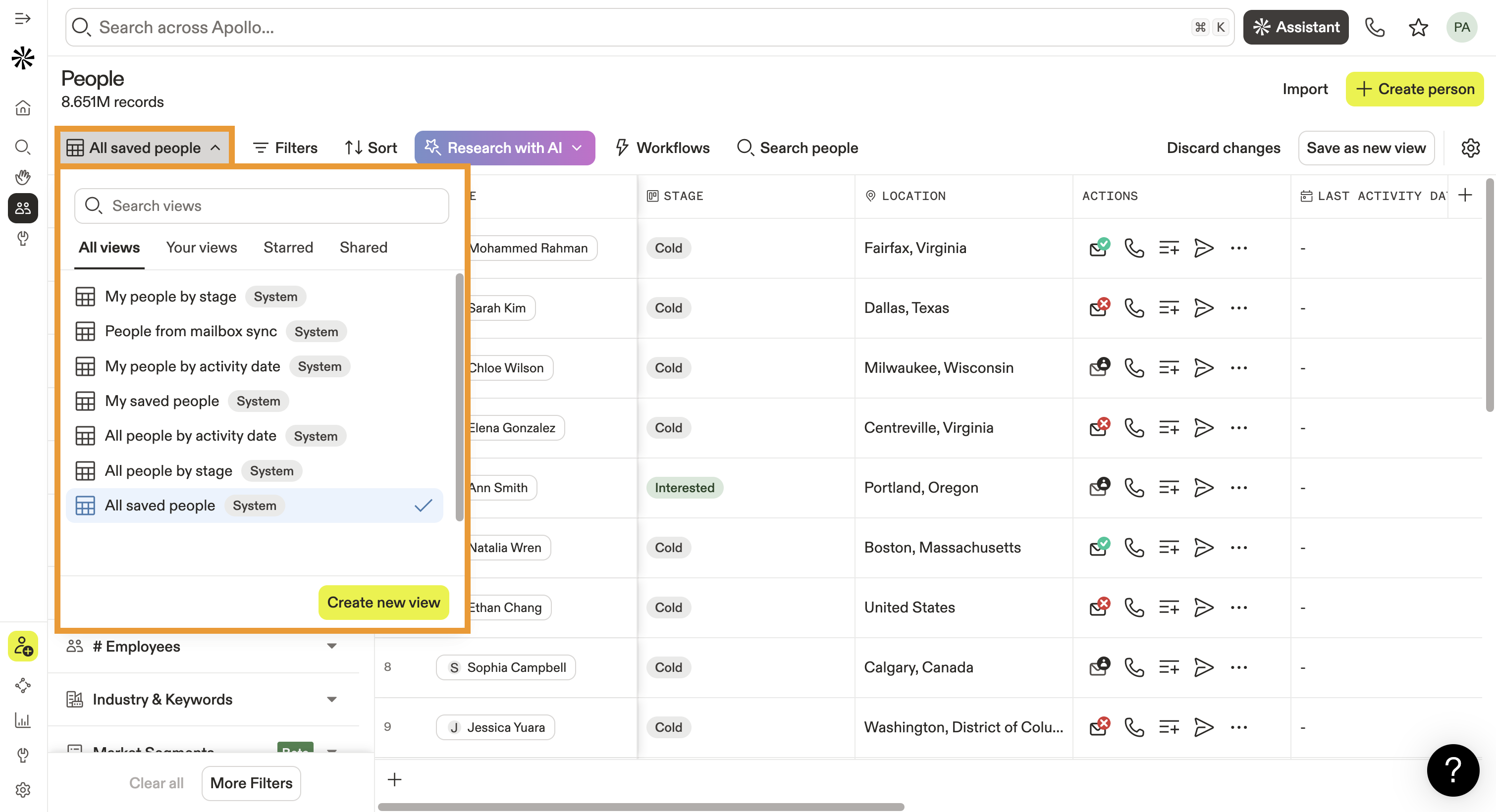
Task: Open the help question mark bubble
Action: click(1452, 770)
